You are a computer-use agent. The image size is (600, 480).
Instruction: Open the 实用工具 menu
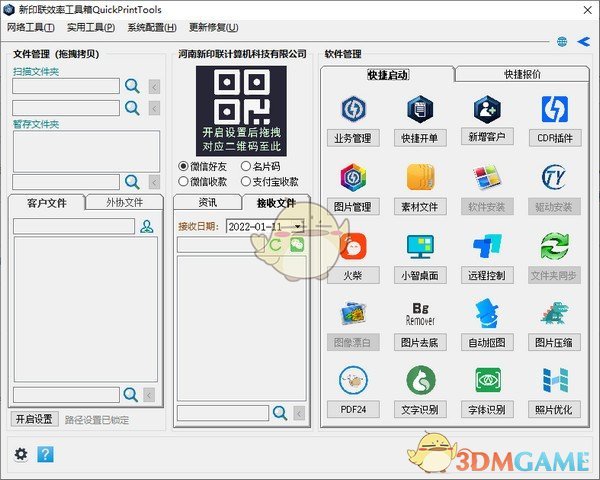coord(91,28)
